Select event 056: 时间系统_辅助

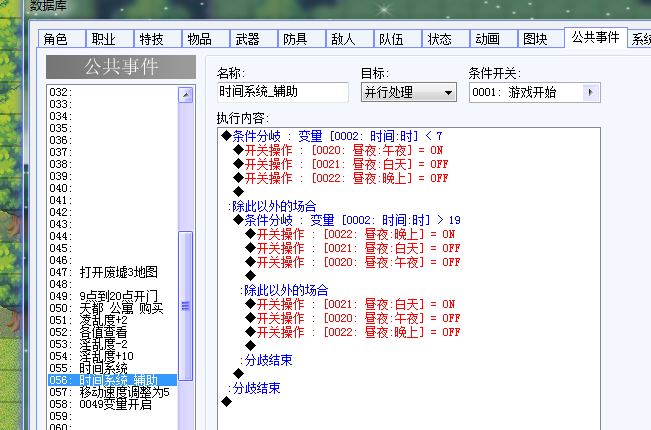click(113, 380)
